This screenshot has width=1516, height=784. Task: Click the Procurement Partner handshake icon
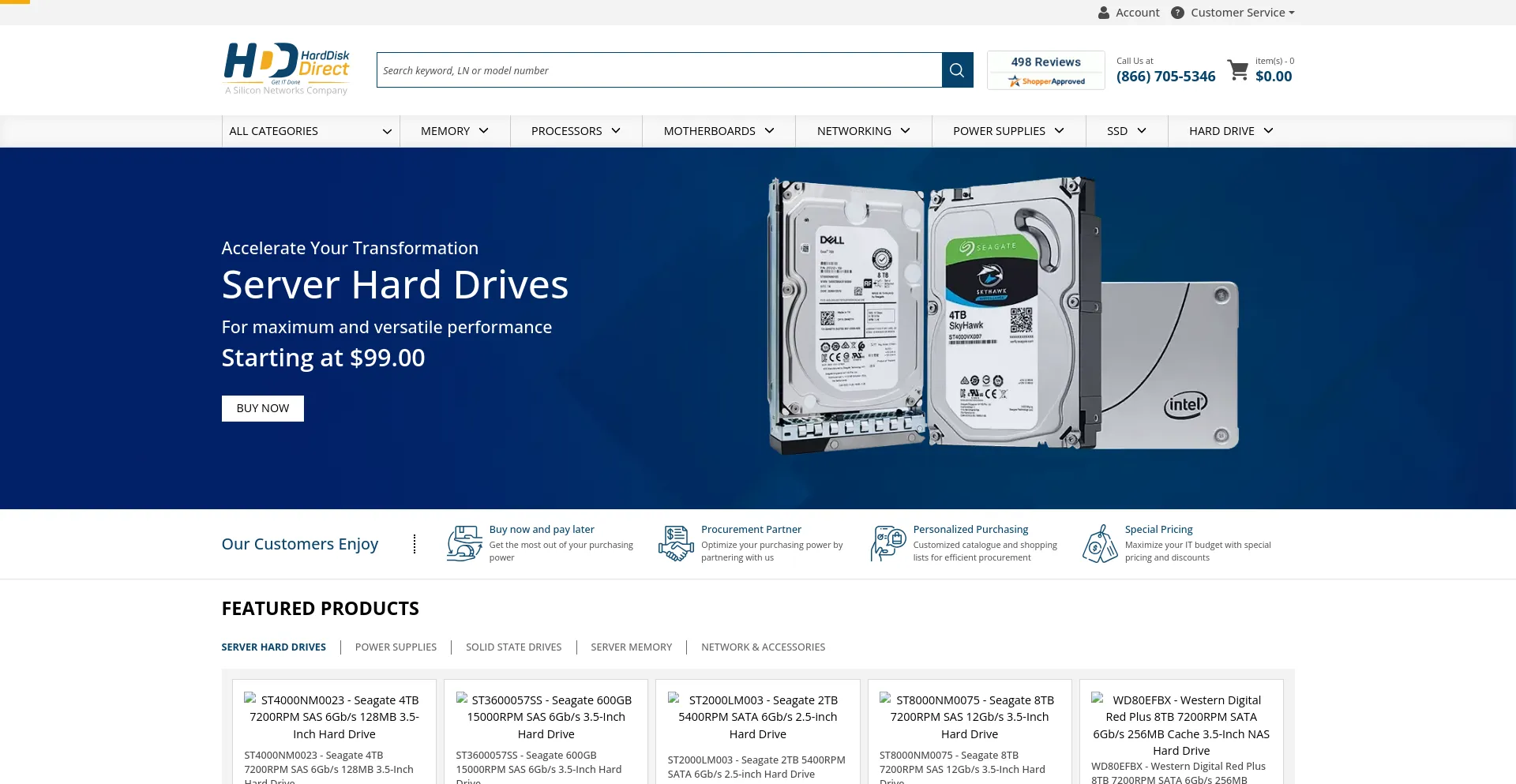coord(676,543)
